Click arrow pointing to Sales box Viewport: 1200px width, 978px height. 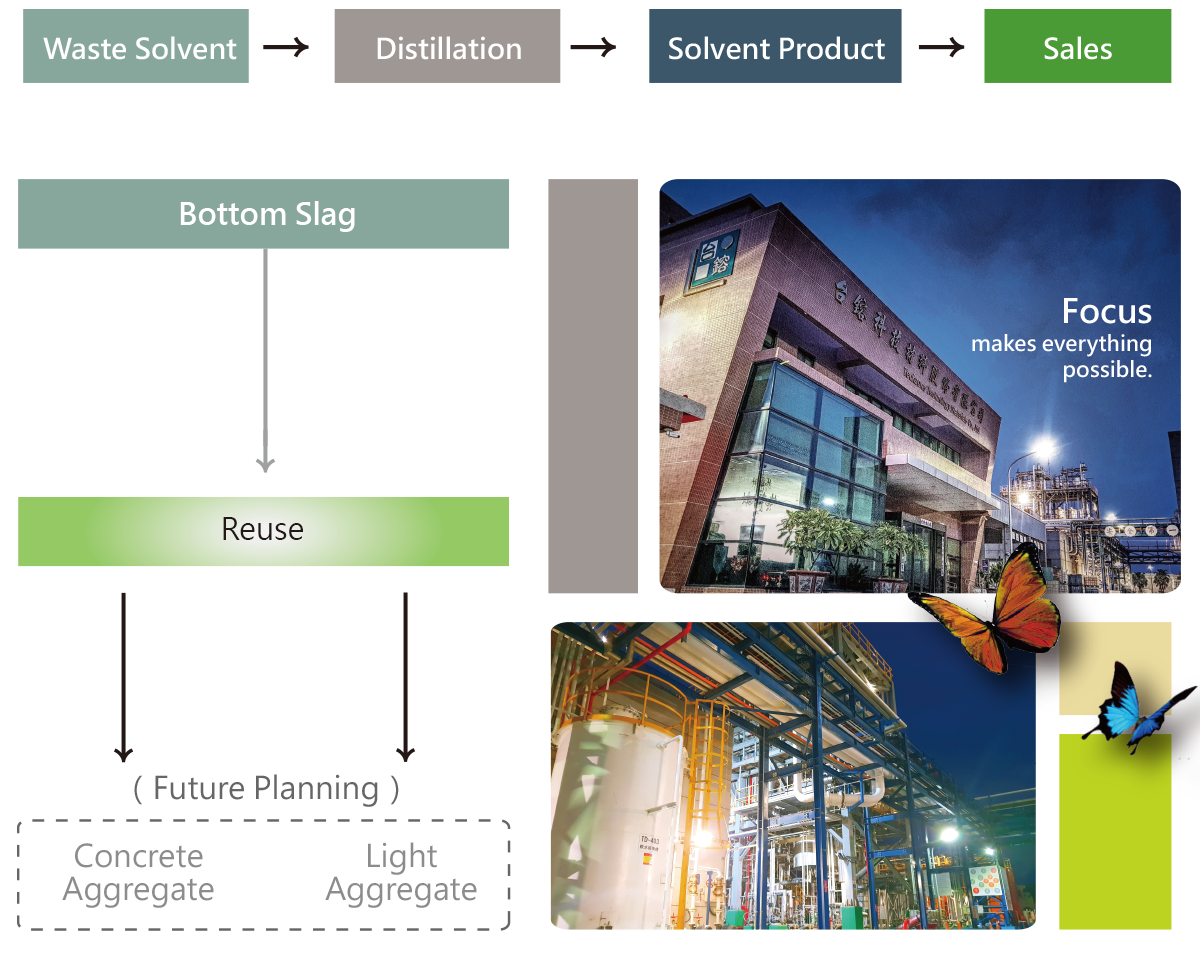941,47
